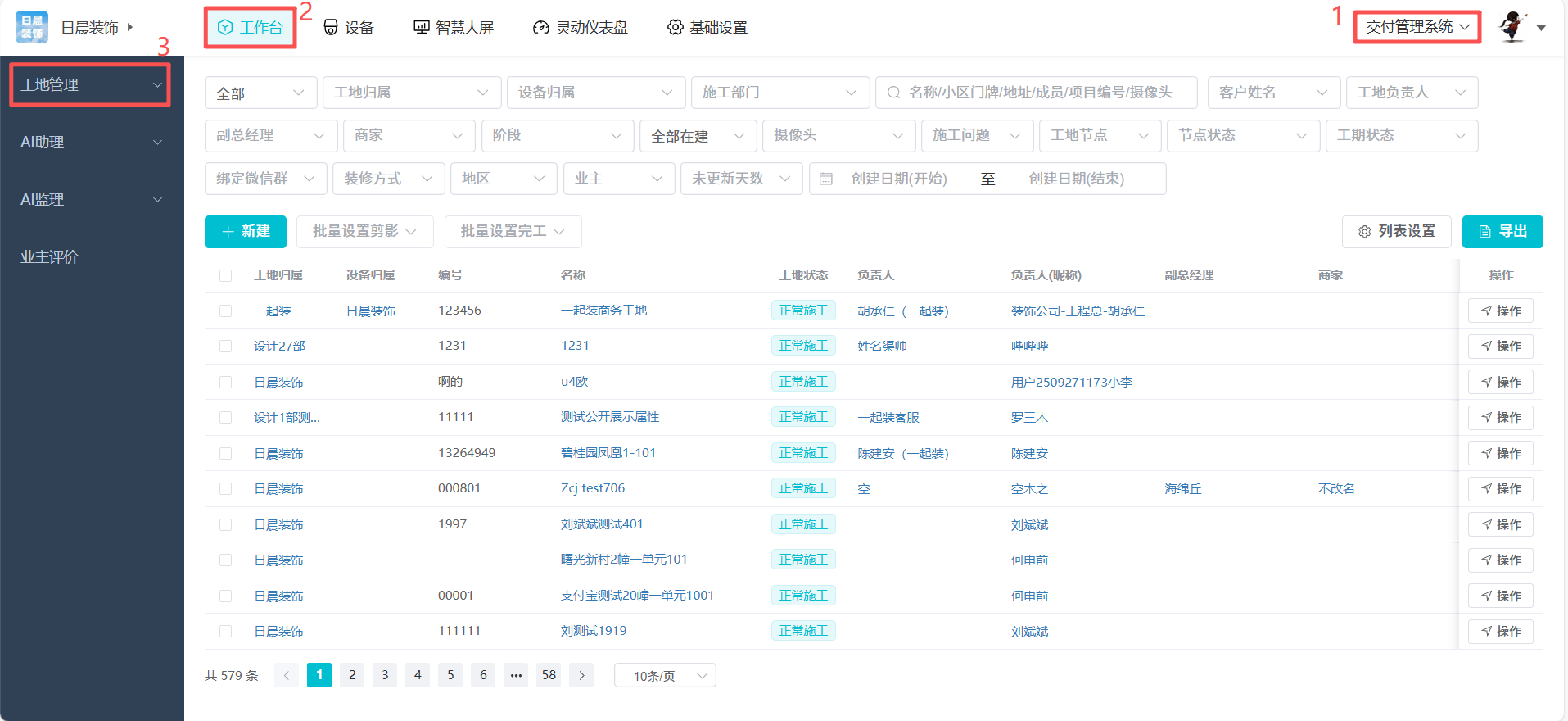Go to next page arrow in pagination
This screenshot has width=1568, height=721.
(x=581, y=675)
